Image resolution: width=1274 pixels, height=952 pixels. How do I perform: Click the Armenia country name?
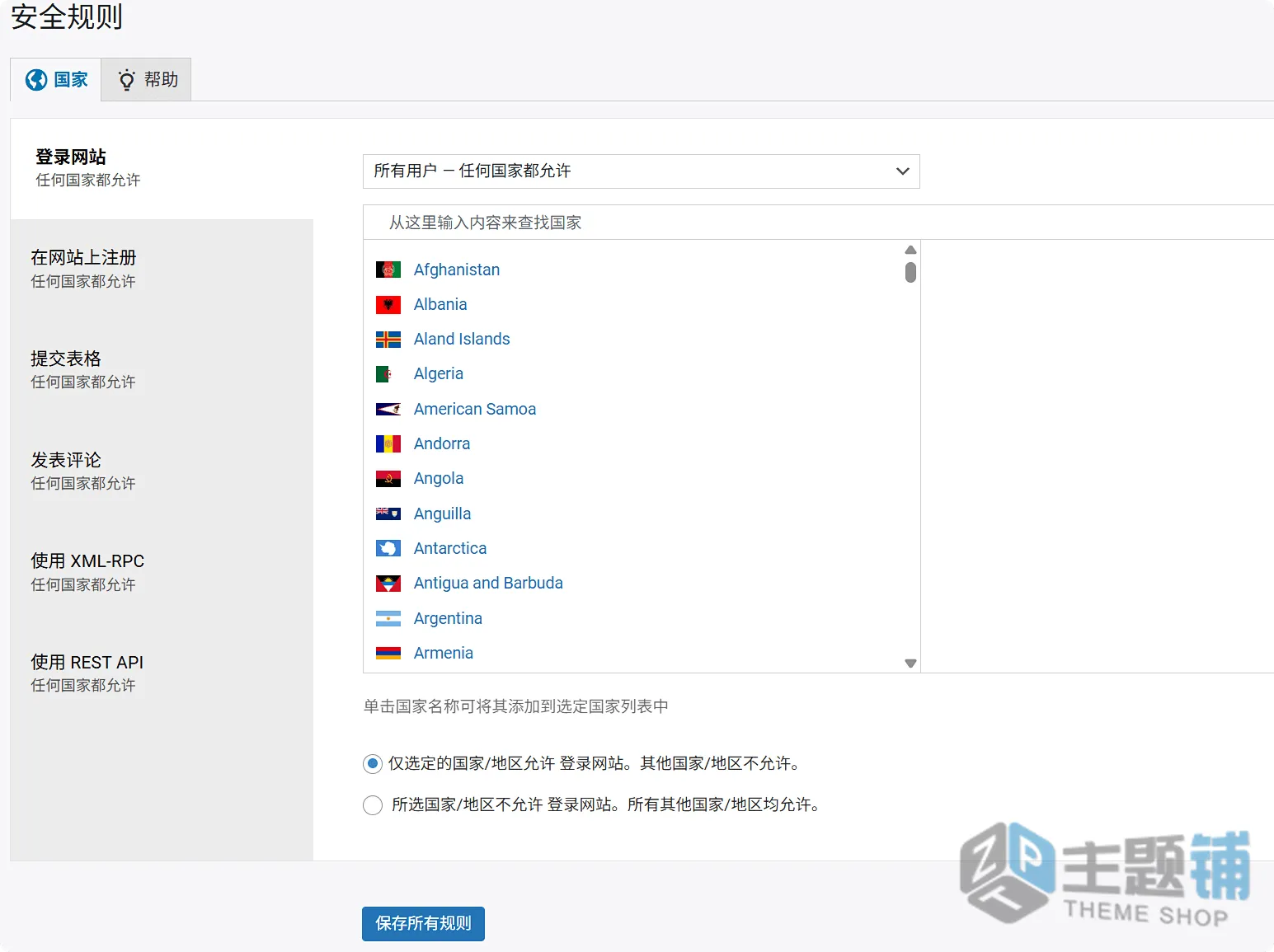coord(444,653)
